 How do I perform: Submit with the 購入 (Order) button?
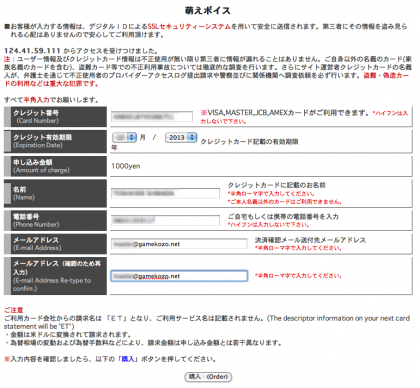click(208, 377)
